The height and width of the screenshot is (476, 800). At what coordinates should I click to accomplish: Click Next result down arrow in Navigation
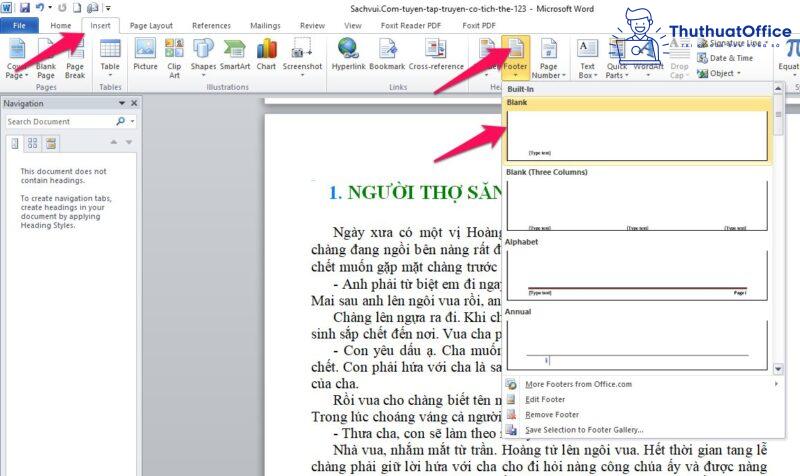click(x=129, y=142)
